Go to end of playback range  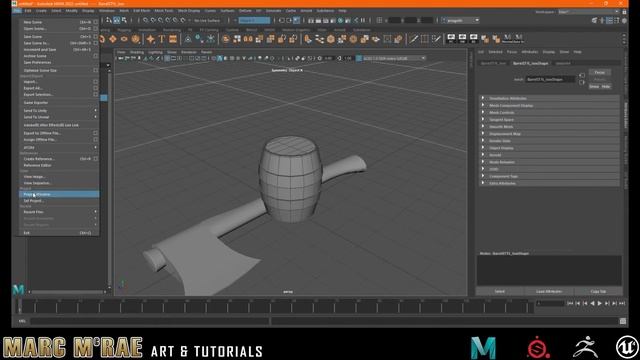pyautogui.click(x=622, y=303)
